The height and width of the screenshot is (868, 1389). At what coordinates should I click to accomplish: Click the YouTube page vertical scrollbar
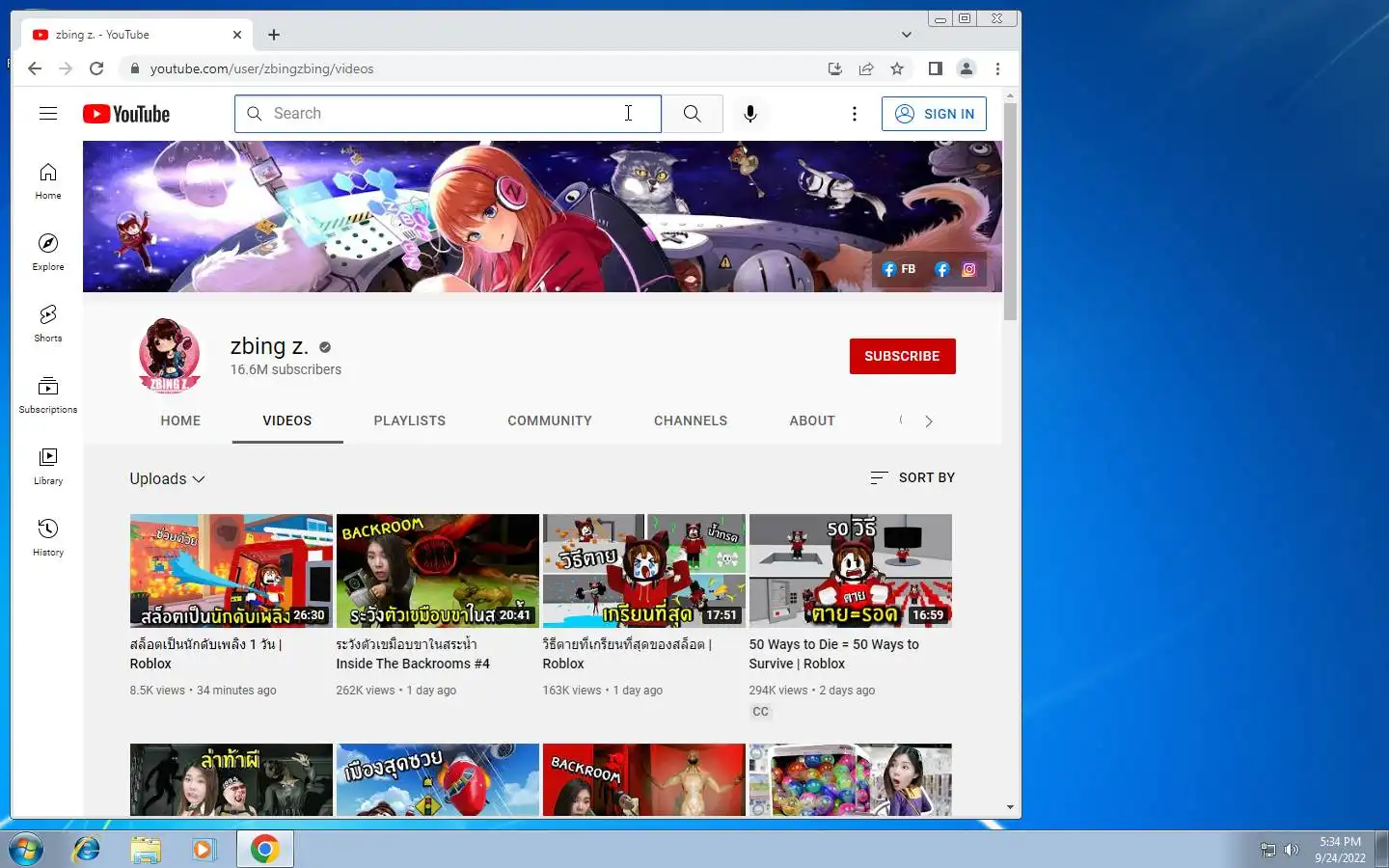pos(1010,210)
